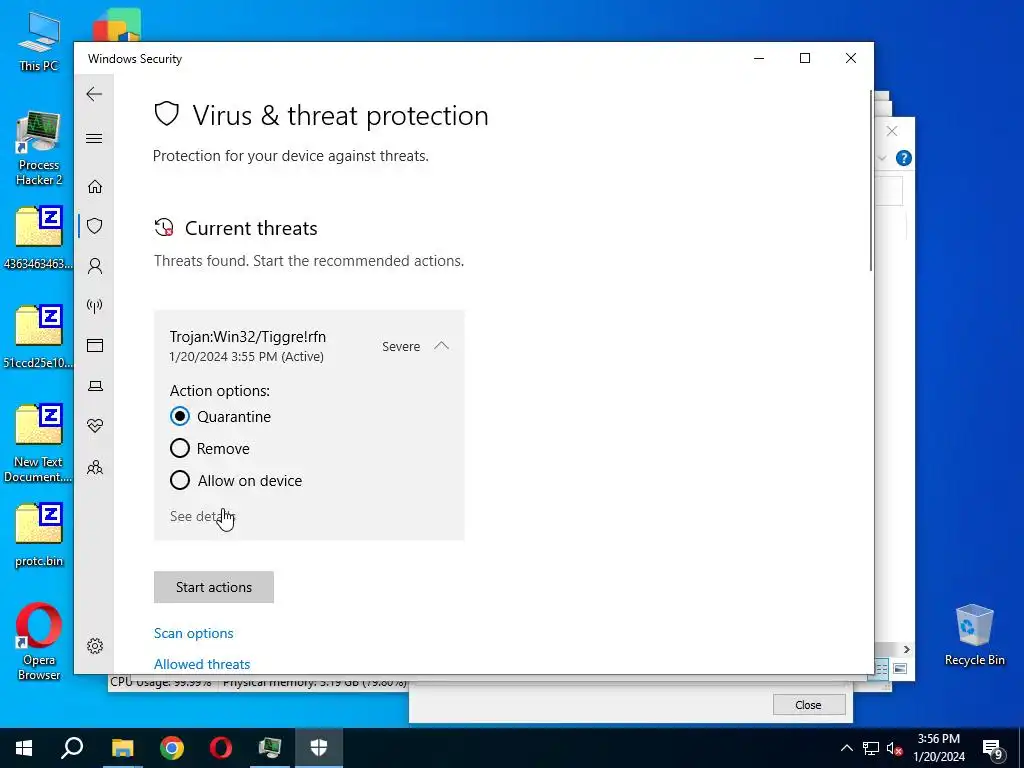Select Opera Browser desktop shortcut
This screenshot has width=1024, height=768.
(x=39, y=642)
